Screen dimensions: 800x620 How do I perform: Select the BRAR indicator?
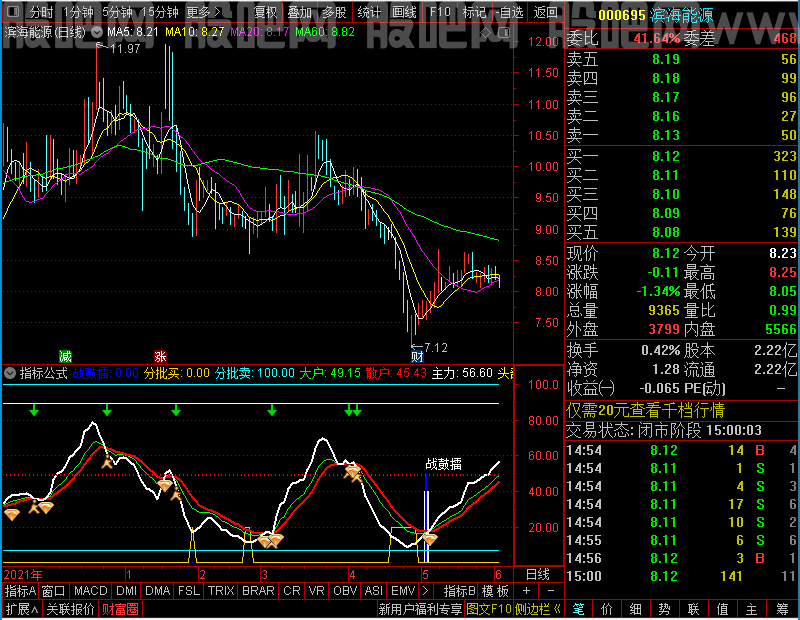coord(258,591)
